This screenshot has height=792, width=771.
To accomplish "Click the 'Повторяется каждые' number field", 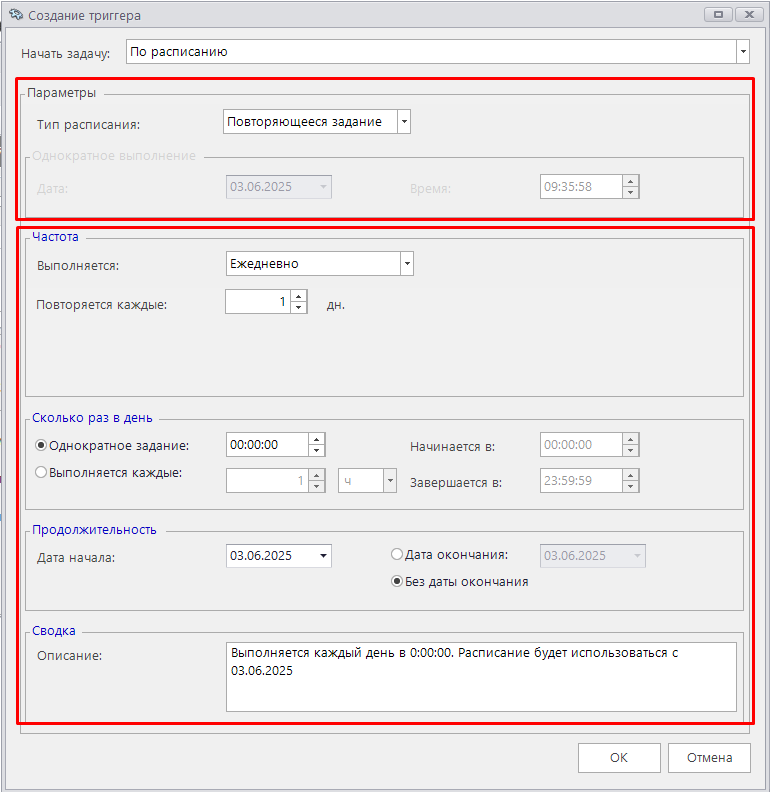I will coord(257,302).
